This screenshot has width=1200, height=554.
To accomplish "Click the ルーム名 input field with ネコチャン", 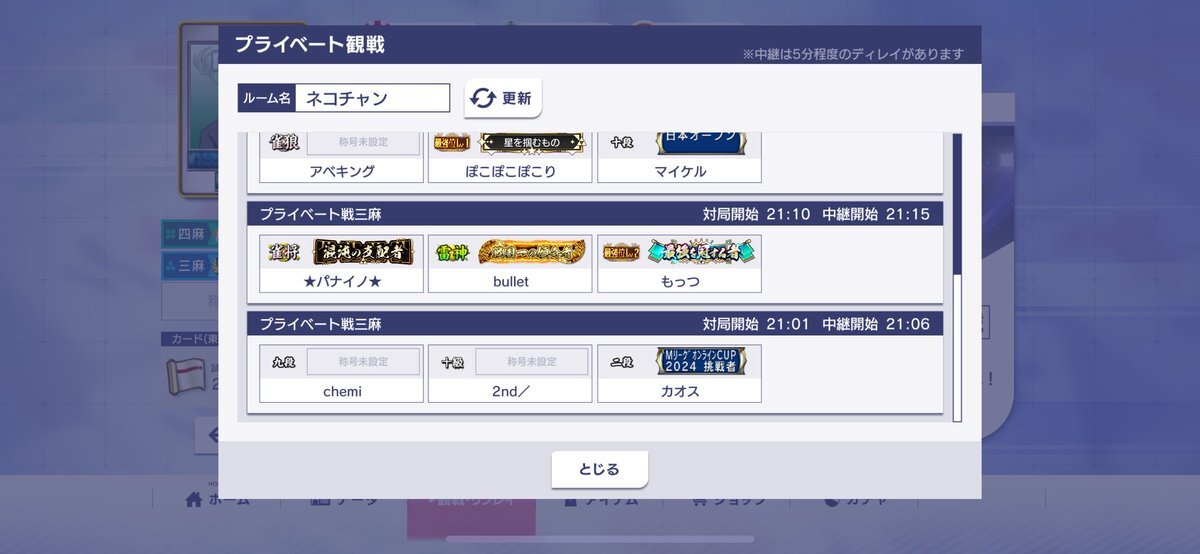I will coord(373,98).
